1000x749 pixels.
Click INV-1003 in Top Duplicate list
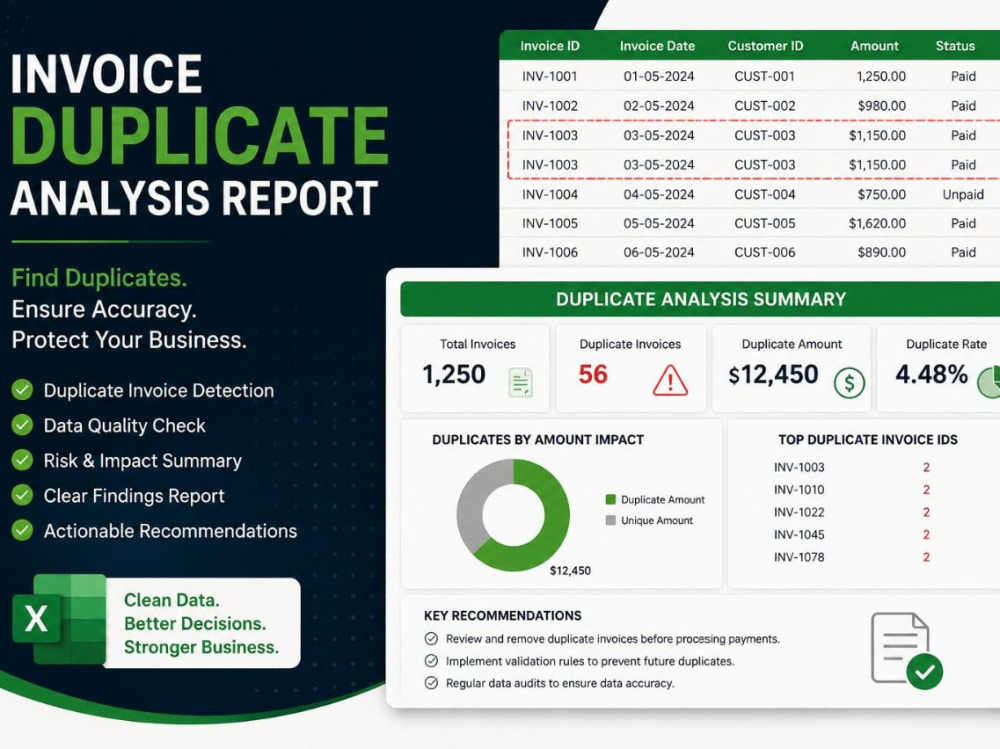(x=799, y=468)
